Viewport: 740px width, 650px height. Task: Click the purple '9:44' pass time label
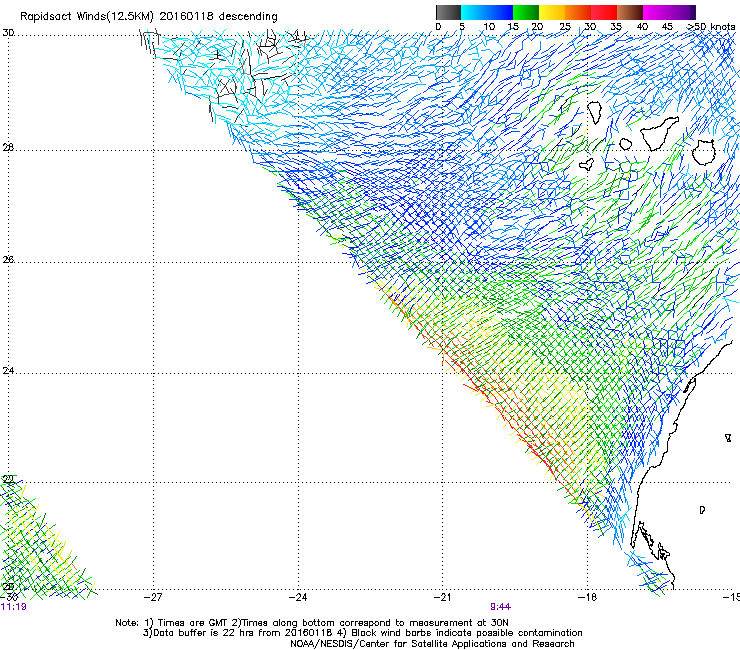click(500, 607)
